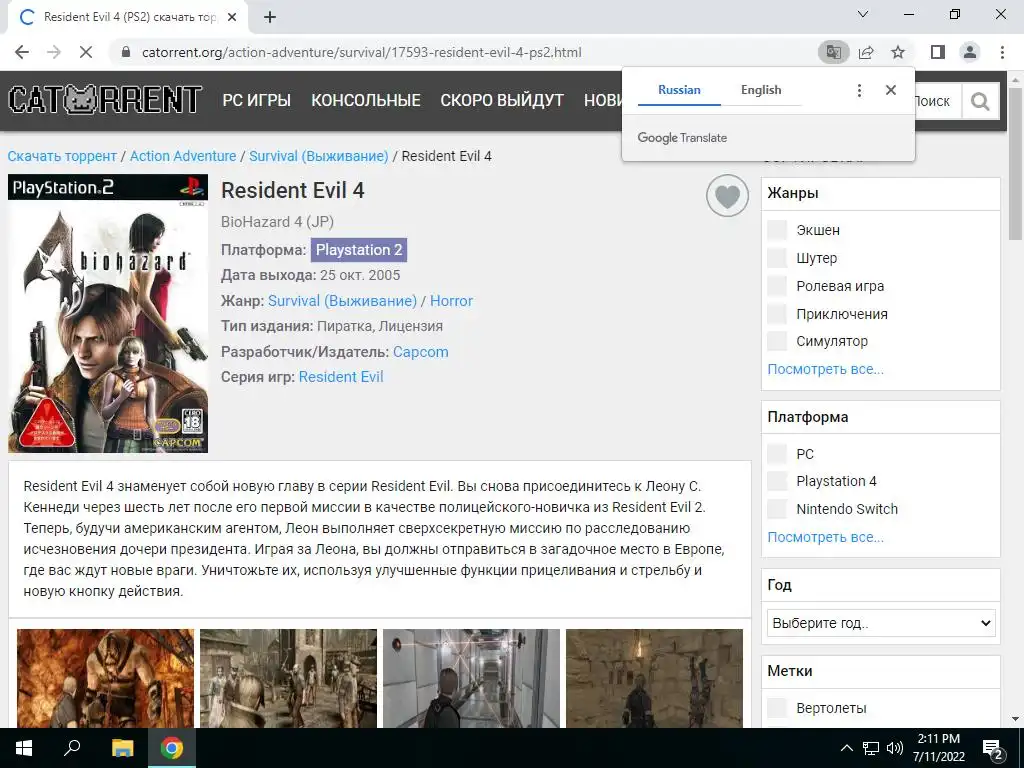Click the site search magnifier icon
1024x768 pixels.
click(x=980, y=101)
